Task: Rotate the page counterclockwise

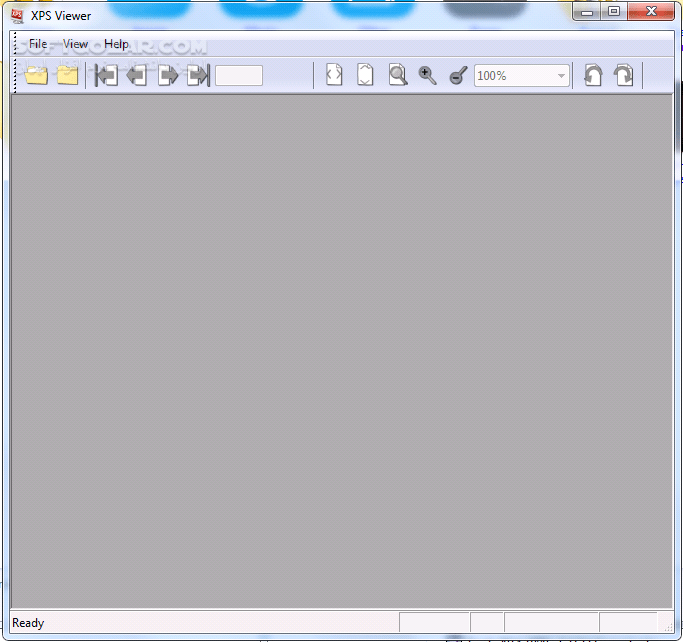Action: [593, 76]
